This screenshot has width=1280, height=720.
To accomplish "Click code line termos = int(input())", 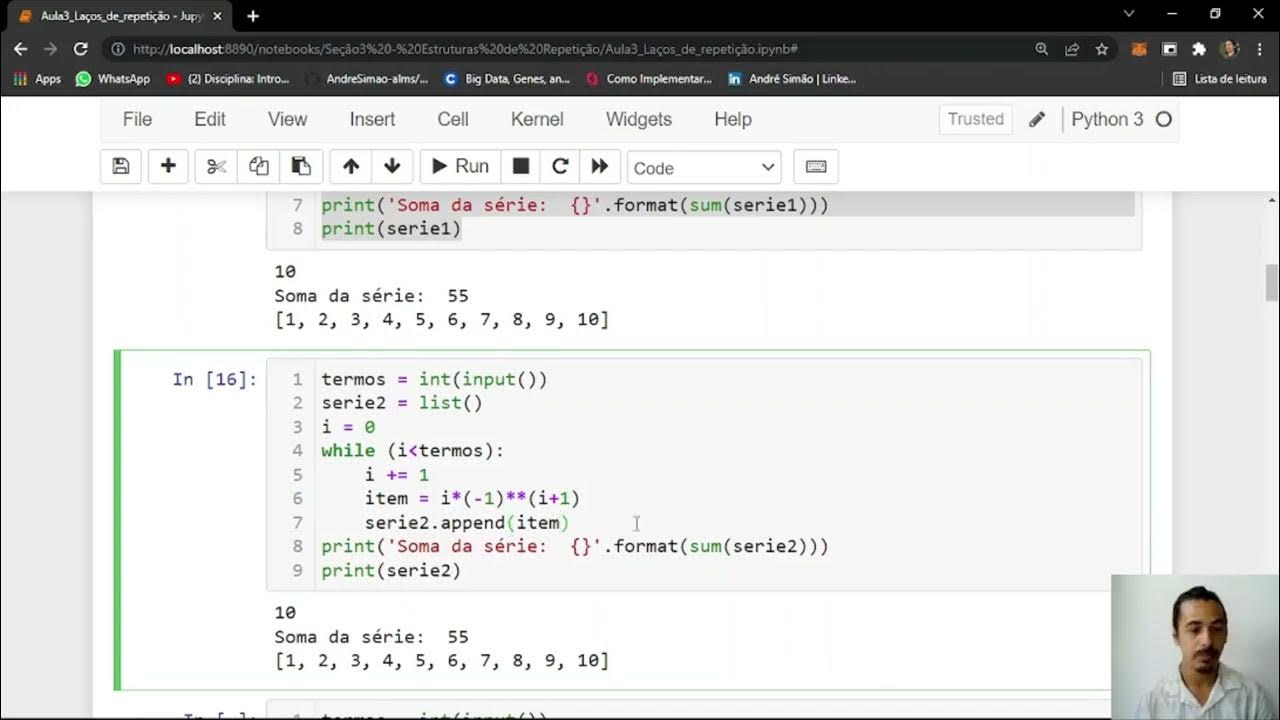I will point(434,379).
